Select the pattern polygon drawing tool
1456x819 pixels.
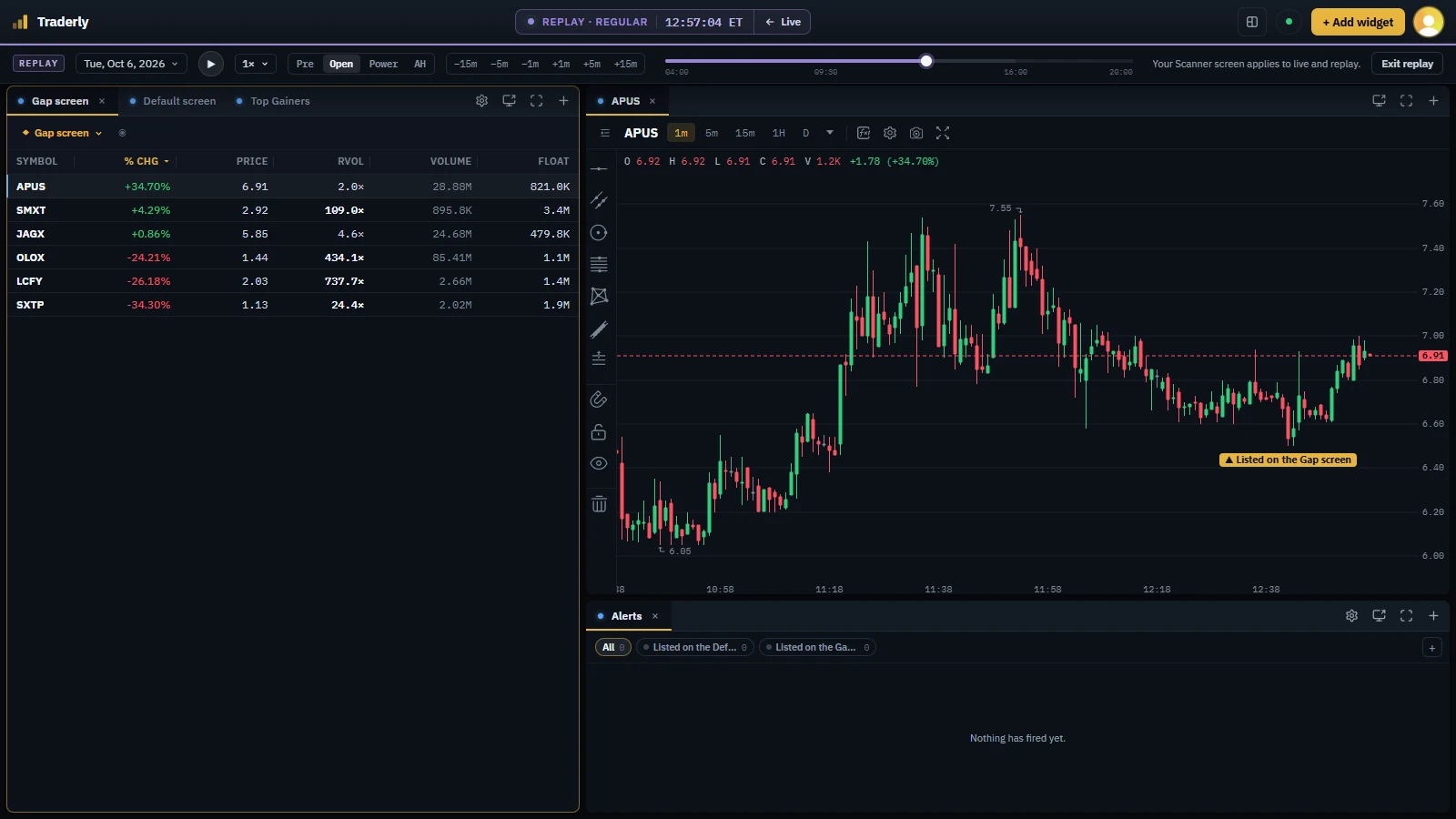pos(599,297)
